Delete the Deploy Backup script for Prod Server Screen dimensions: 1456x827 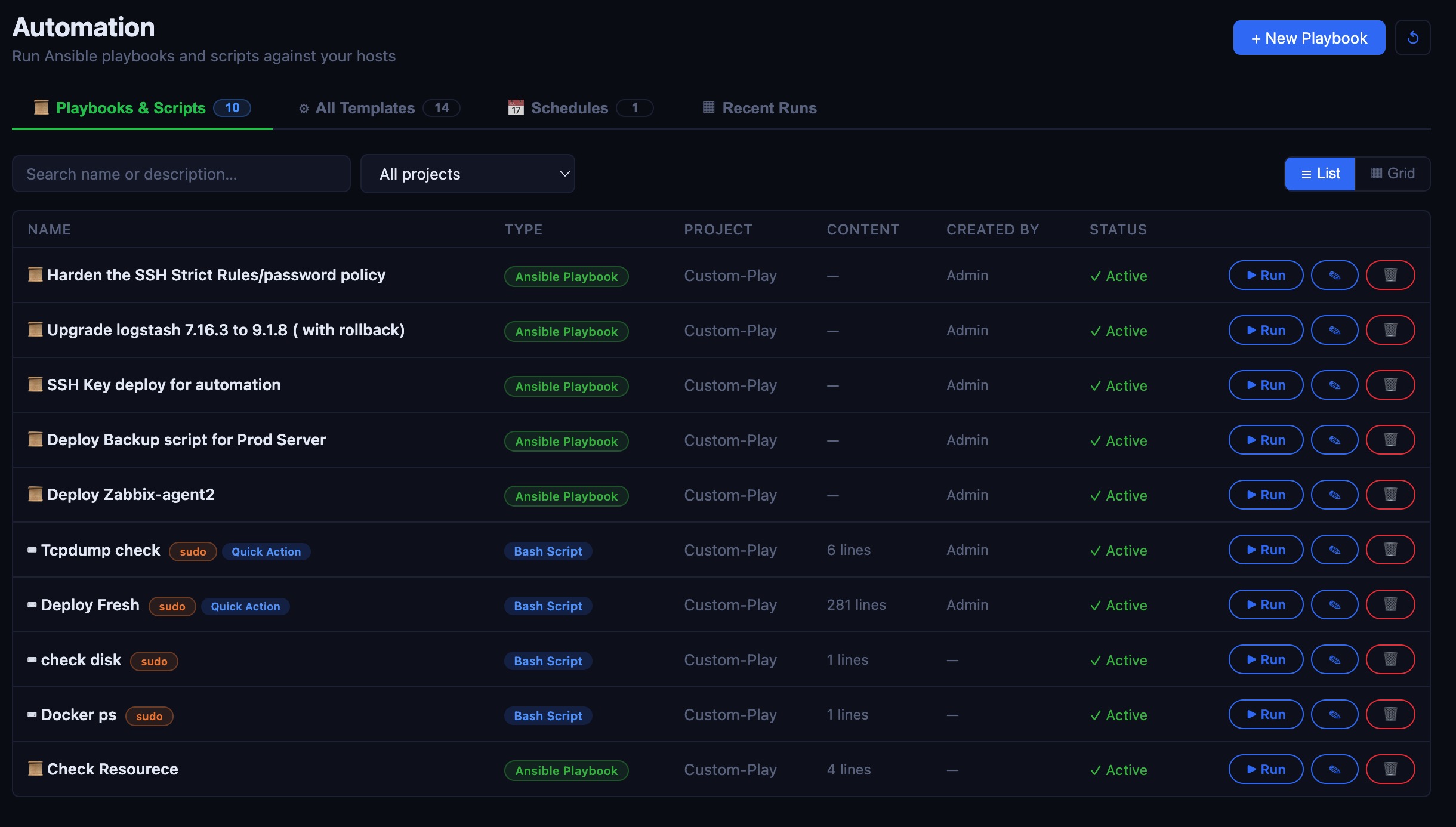[x=1390, y=440]
